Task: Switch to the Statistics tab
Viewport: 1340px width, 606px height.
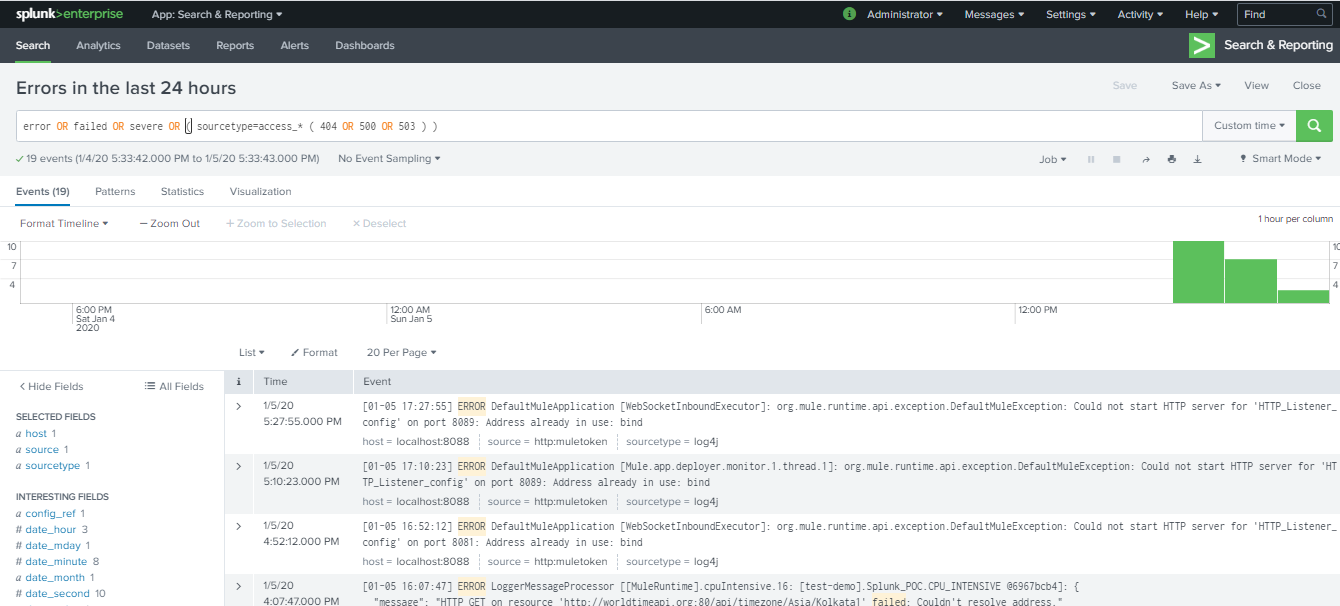Action: coord(182,191)
